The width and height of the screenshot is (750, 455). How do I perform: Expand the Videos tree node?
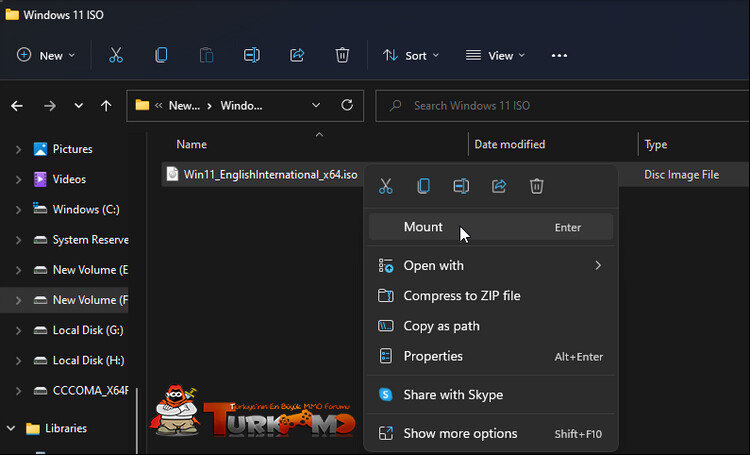18,179
